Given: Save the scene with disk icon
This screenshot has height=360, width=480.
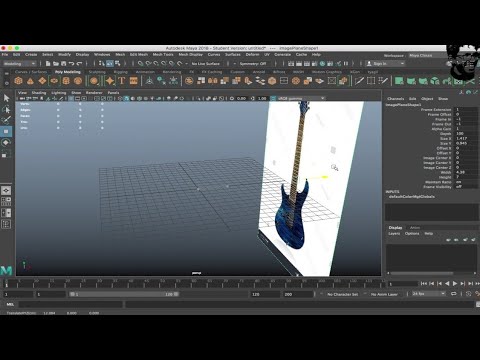Looking at the screenshot, I should point(63,63).
